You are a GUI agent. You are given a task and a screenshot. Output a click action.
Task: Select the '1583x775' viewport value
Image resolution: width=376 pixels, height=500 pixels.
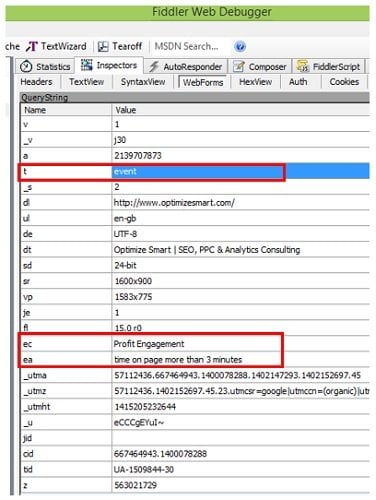[x=133, y=297]
